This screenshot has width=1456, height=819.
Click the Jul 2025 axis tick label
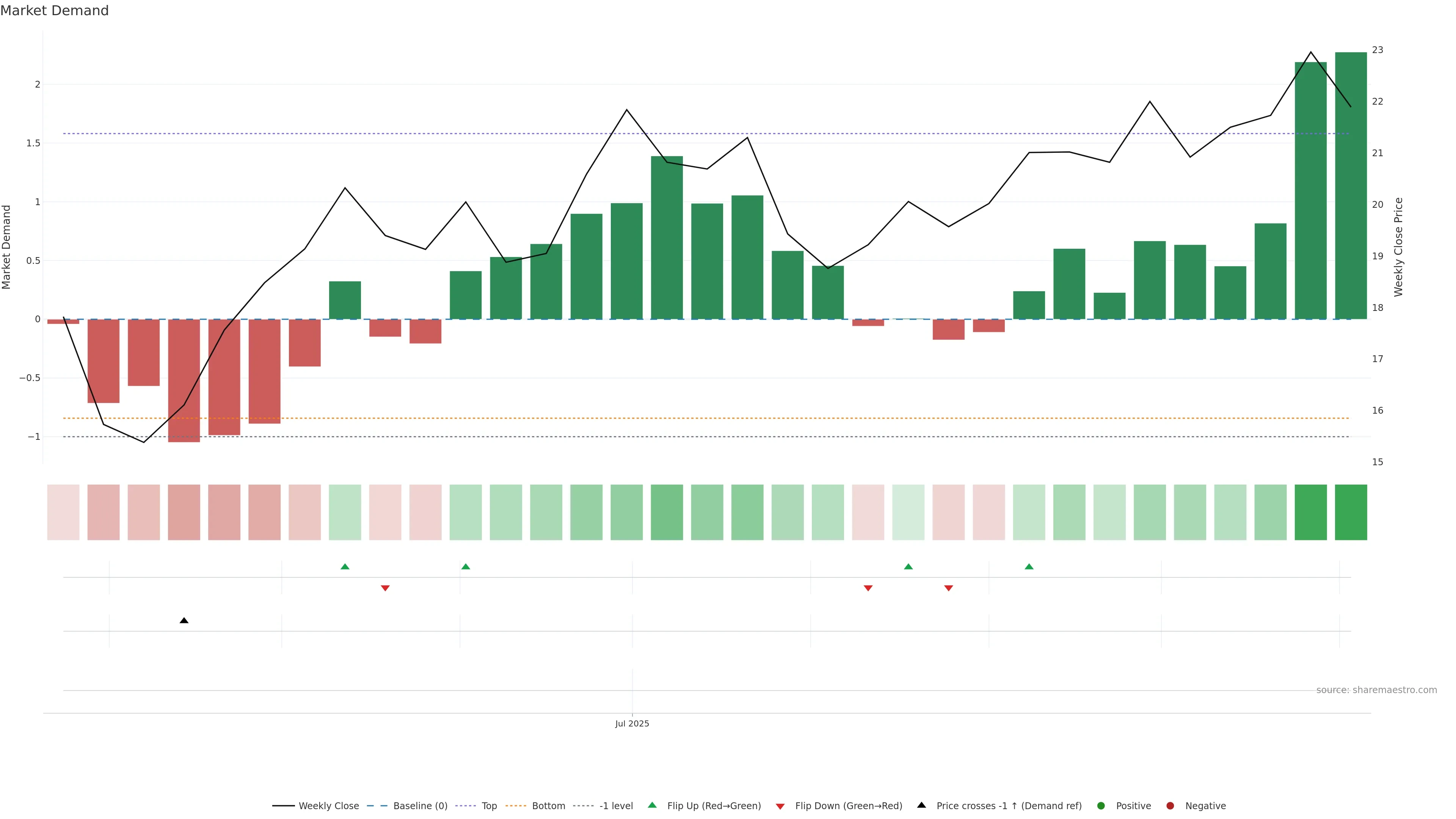click(x=632, y=724)
